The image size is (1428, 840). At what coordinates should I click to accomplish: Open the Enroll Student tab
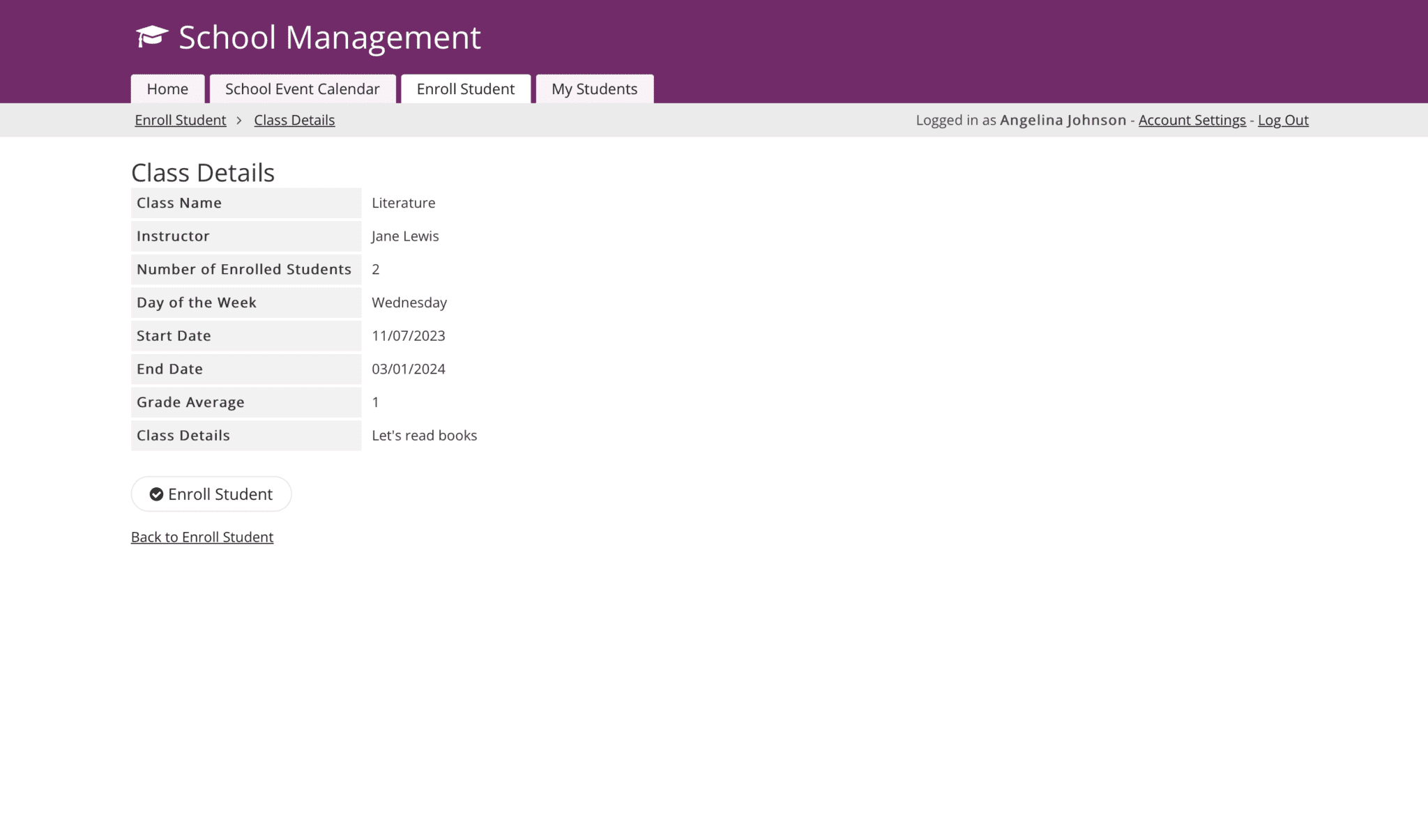tap(465, 89)
